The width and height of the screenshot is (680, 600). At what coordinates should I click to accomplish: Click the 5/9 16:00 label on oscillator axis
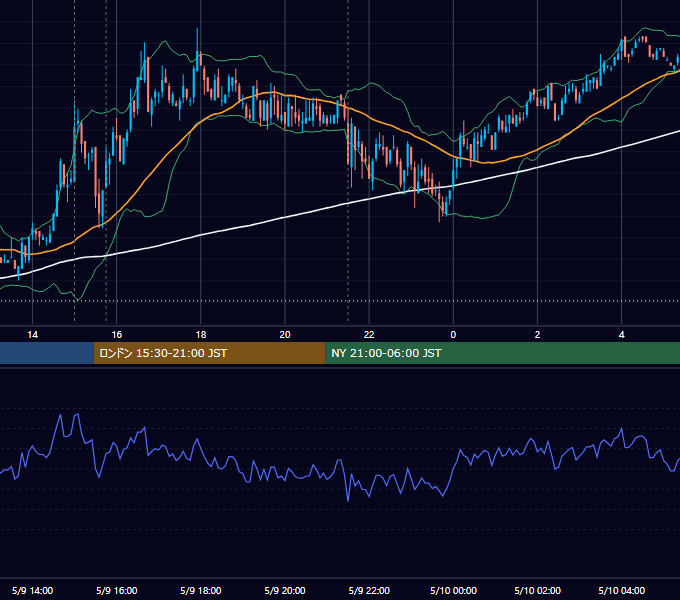[x=117, y=590]
